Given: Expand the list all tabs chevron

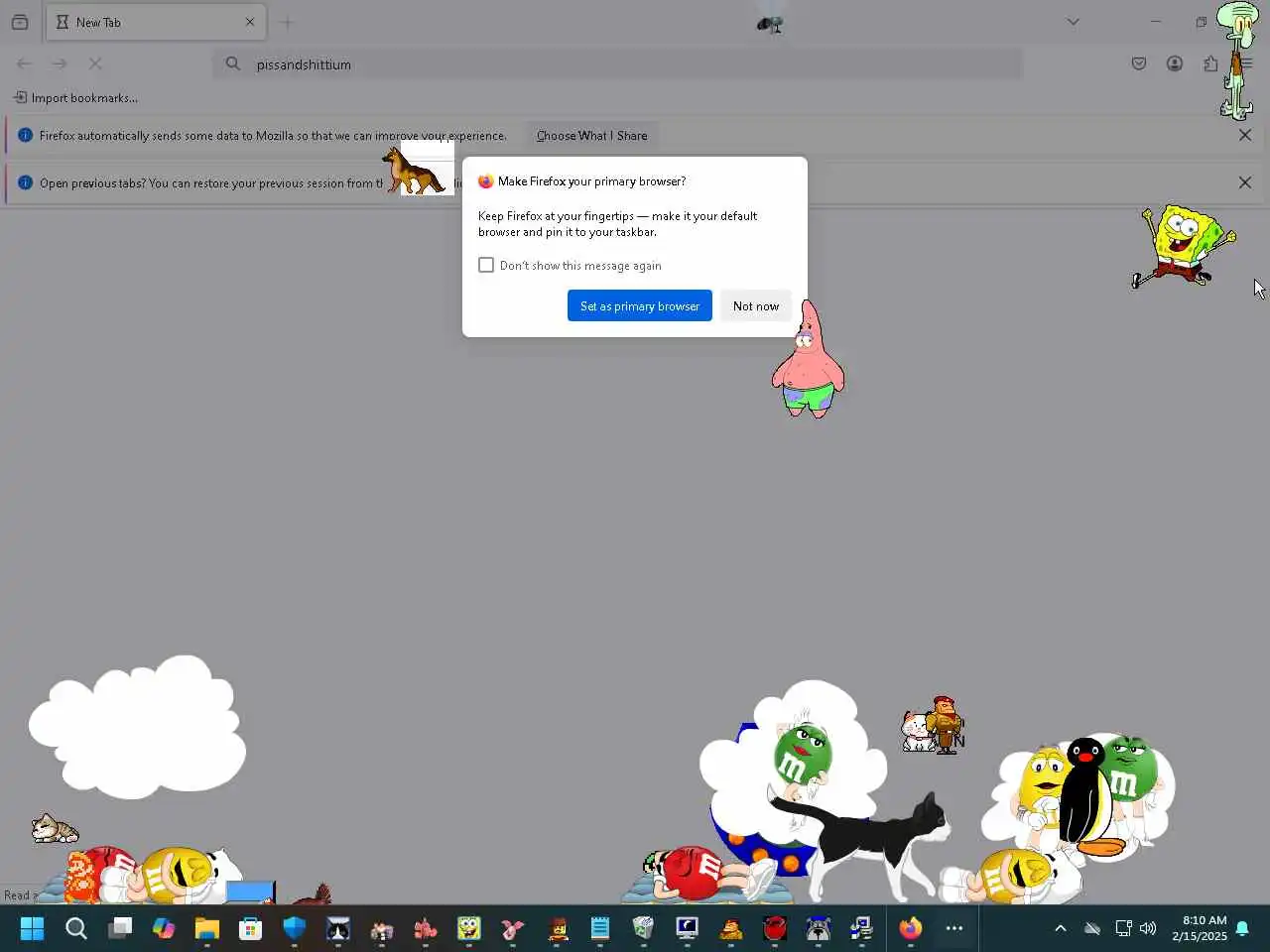Looking at the screenshot, I should pos(1073,22).
